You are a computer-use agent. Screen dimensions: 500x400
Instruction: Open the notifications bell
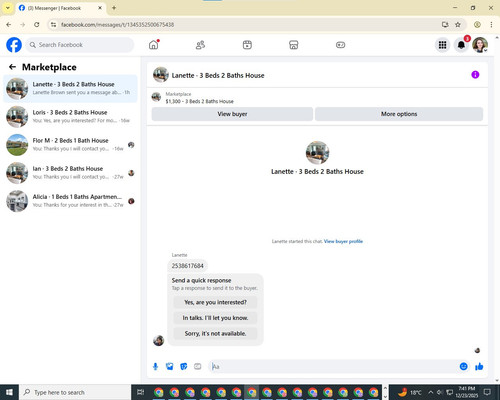pyautogui.click(x=461, y=45)
